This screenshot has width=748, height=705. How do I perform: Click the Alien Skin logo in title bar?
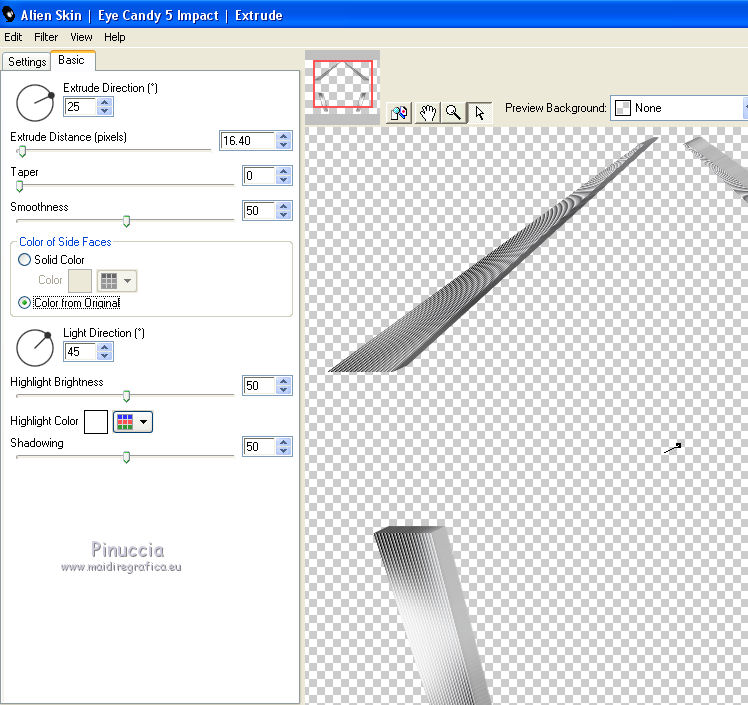point(9,15)
